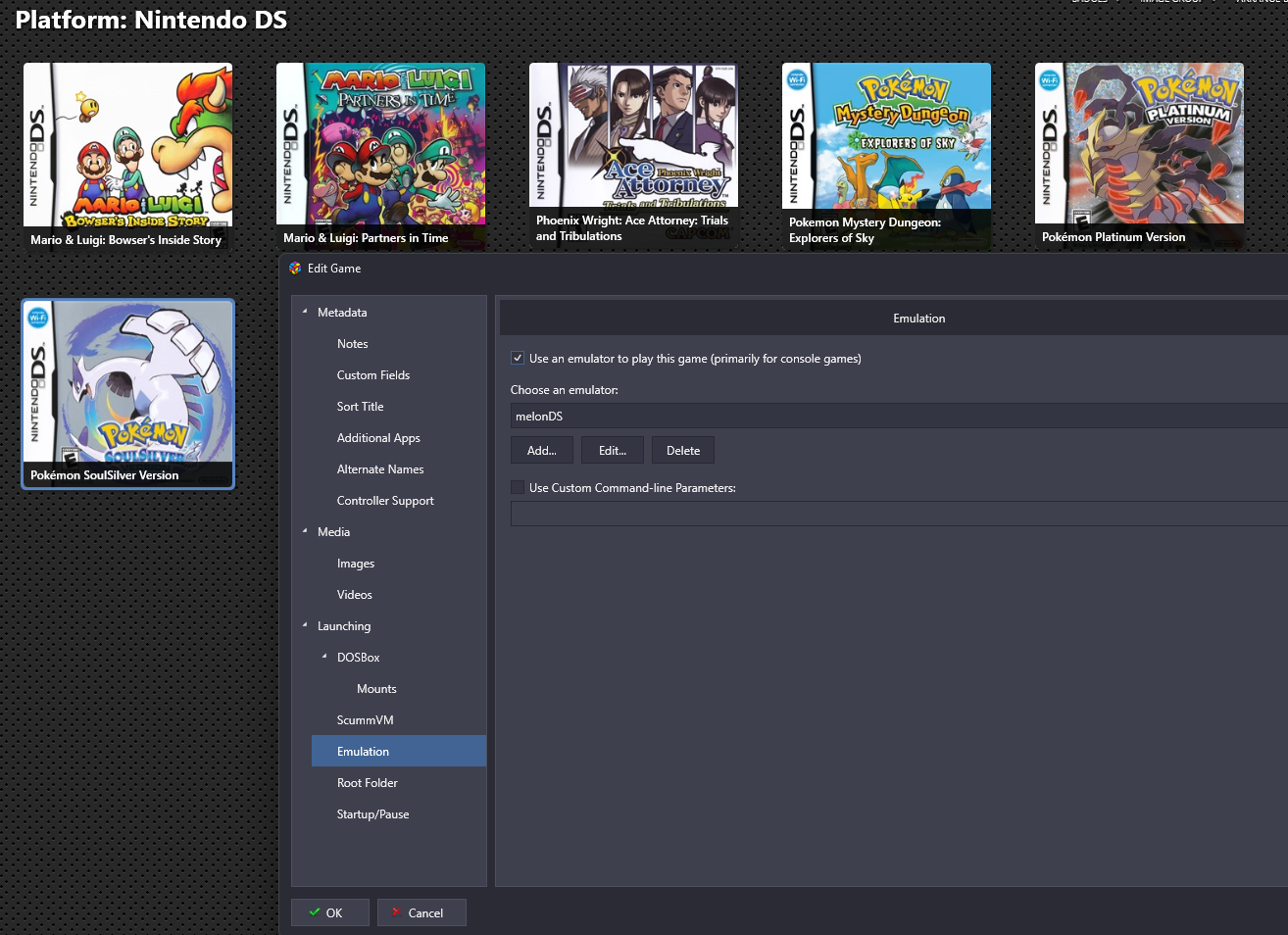Click the Edit... emulator button
Screen dimensions: 1288x935
click(x=613, y=451)
